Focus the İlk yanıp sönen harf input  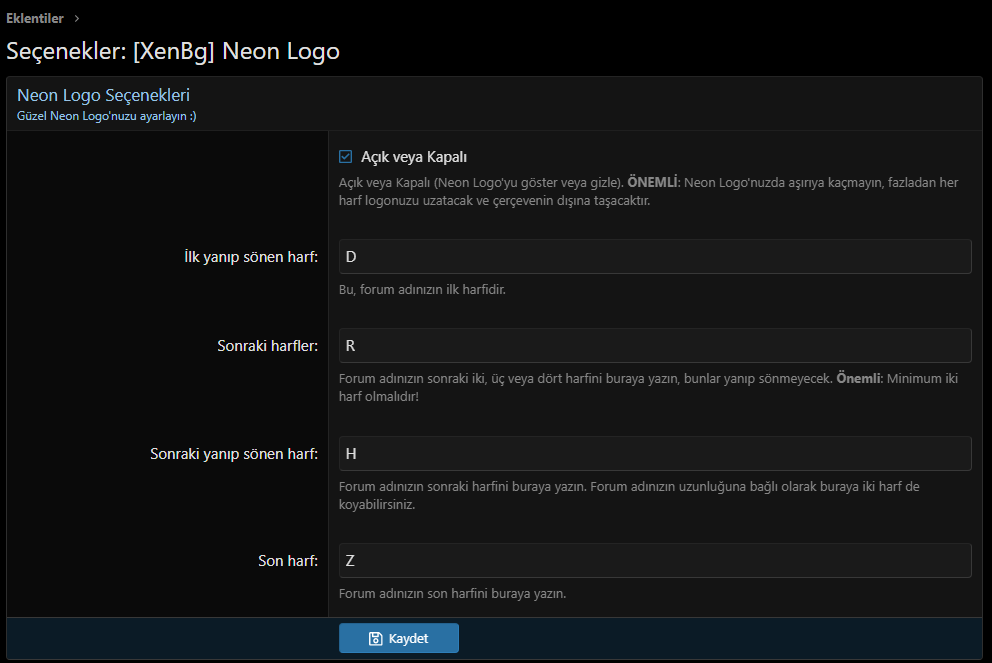655,256
